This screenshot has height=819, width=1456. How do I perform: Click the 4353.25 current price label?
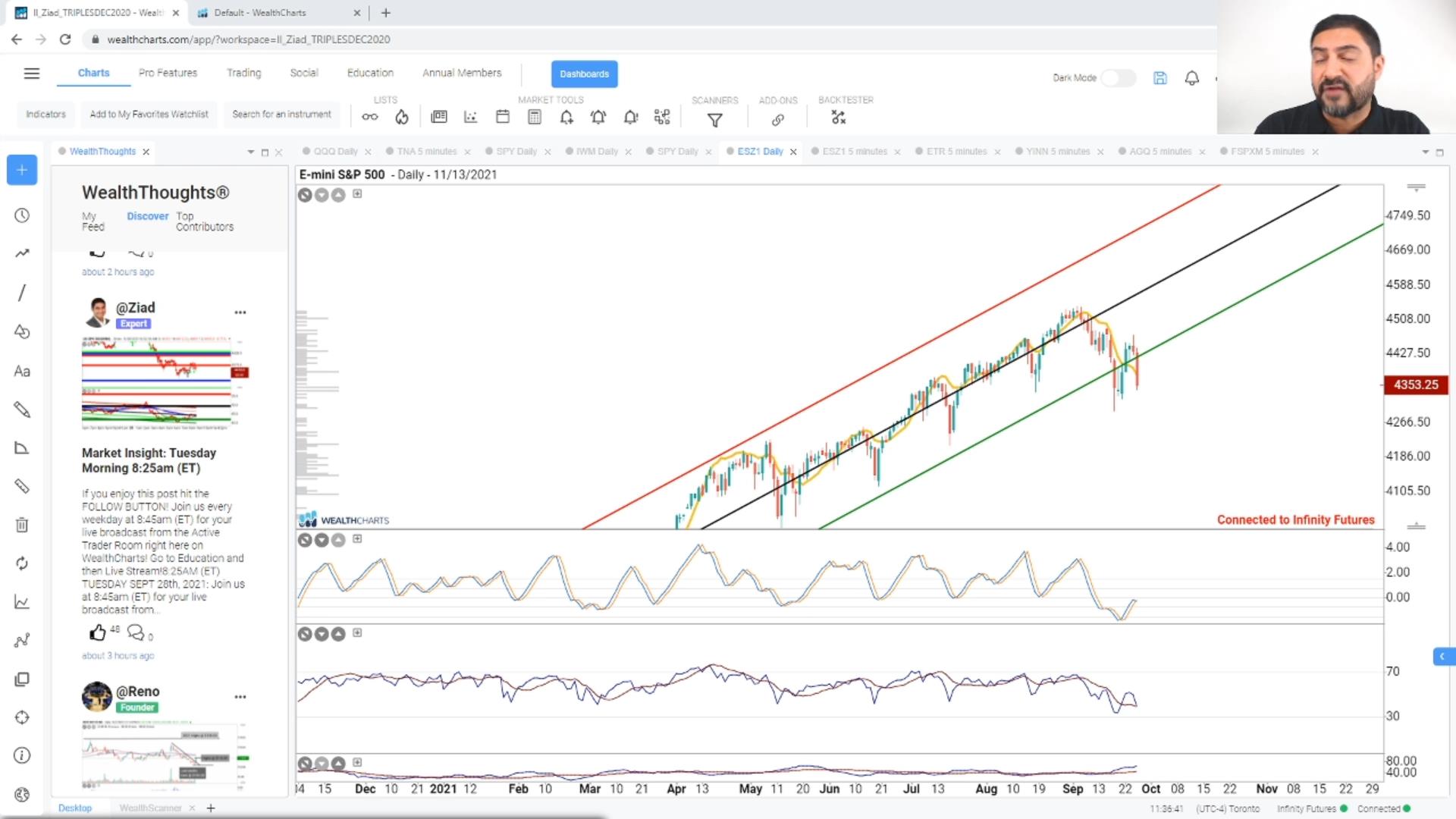pyautogui.click(x=1415, y=385)
